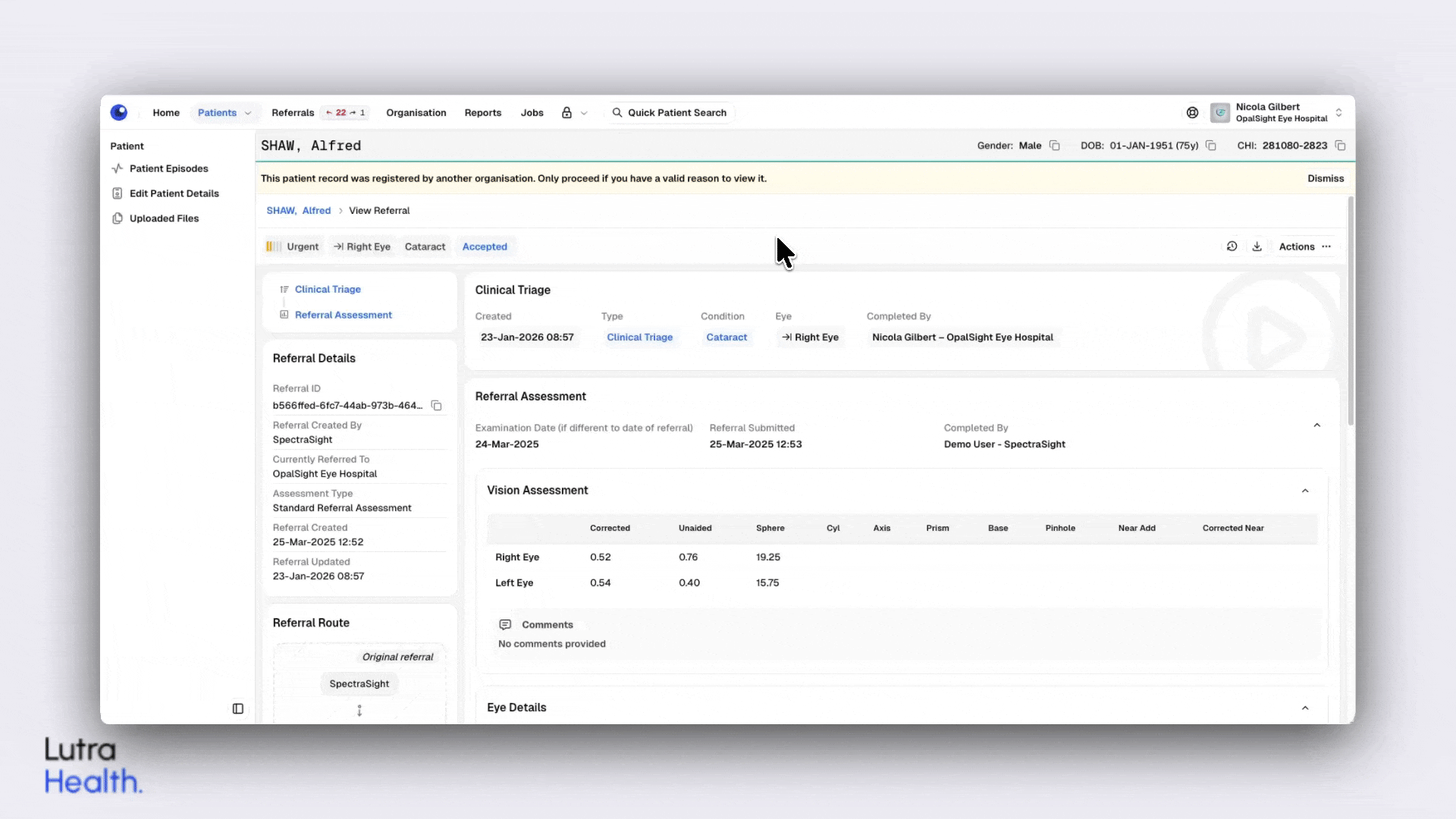Collapse the Referral Assessment section
This screenshot has height=819, width=1456.
pyautogui.click(x=1317, y=425)
